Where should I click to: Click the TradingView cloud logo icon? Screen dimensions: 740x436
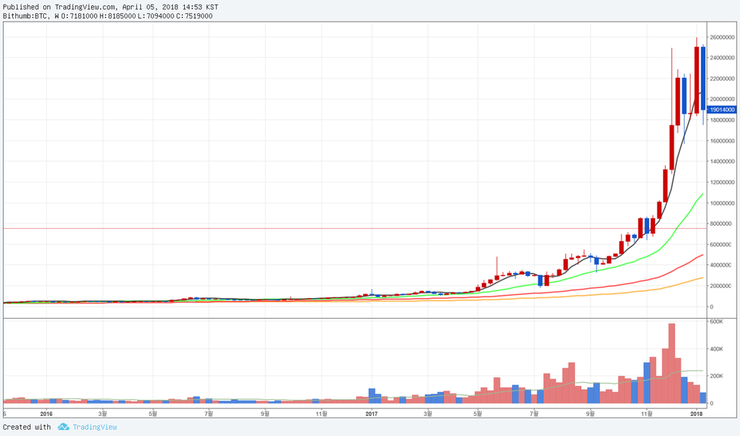(x=63, y=427)
